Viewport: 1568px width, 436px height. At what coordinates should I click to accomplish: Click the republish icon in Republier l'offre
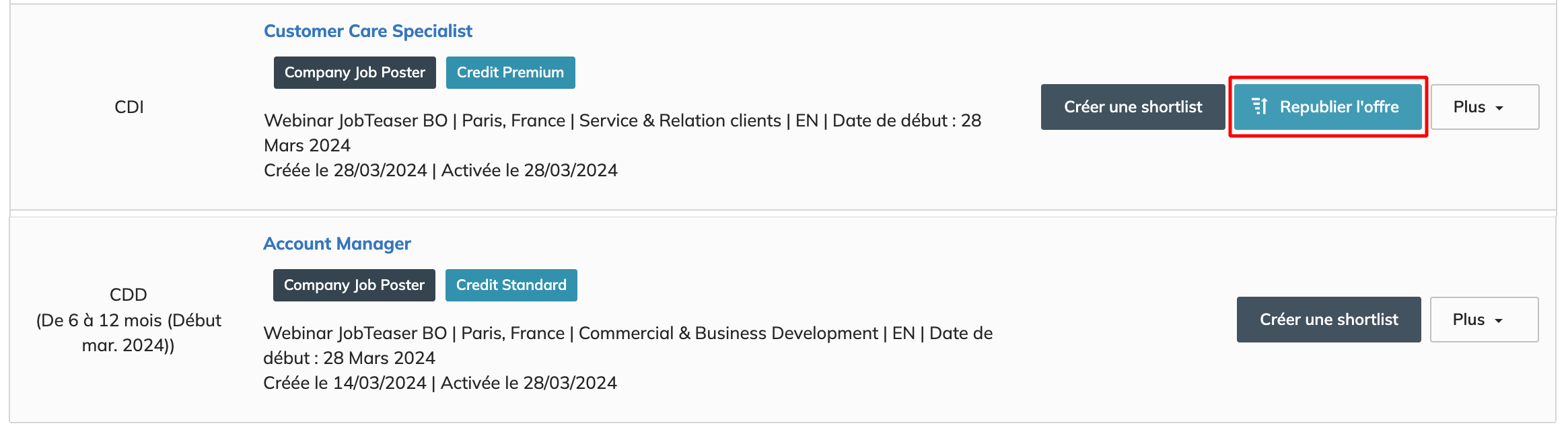(x=1259, y=106)
